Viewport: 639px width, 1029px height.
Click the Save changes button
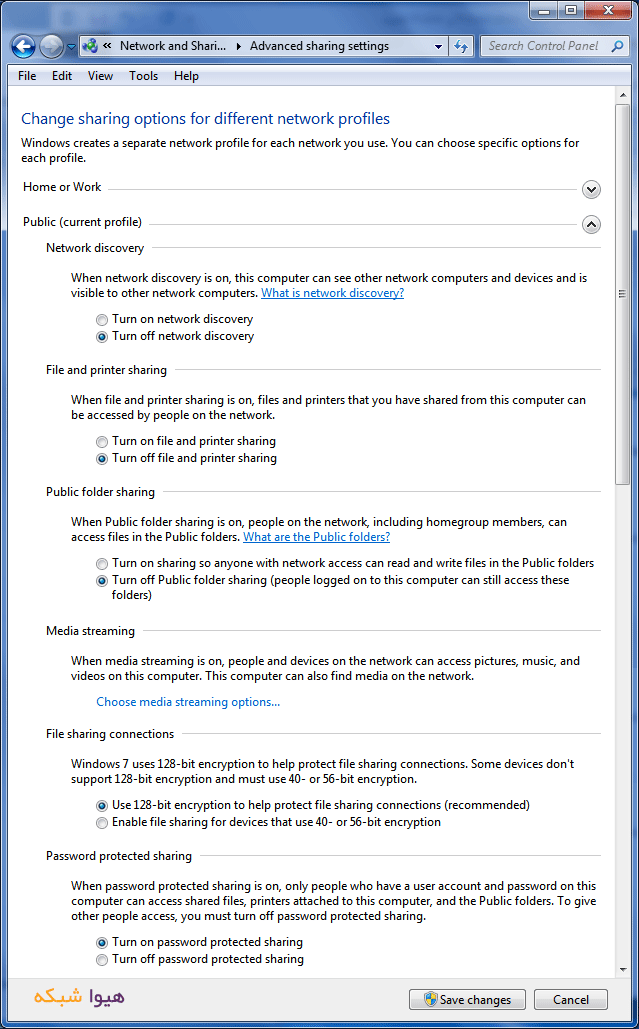click(467, 999)
